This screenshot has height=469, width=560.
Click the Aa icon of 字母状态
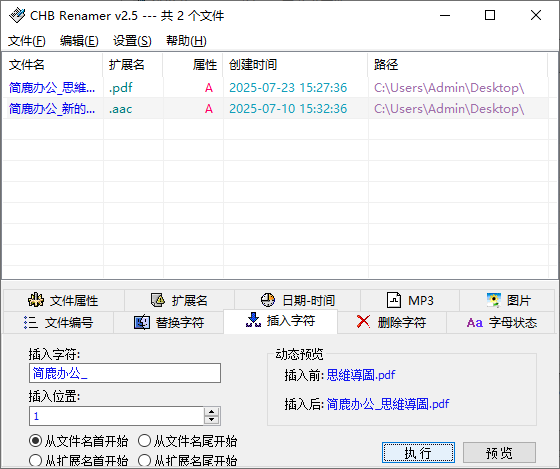tap(475, 323)
